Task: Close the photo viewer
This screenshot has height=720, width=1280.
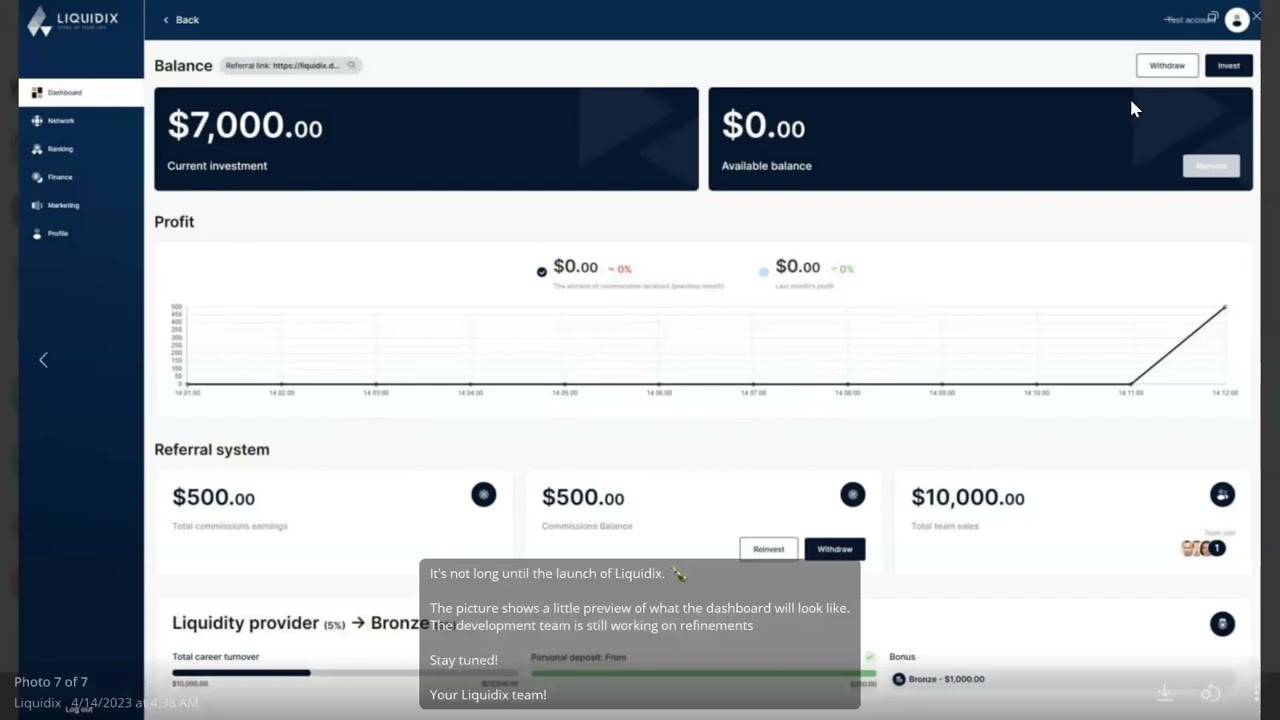Action: point(1257,16)
